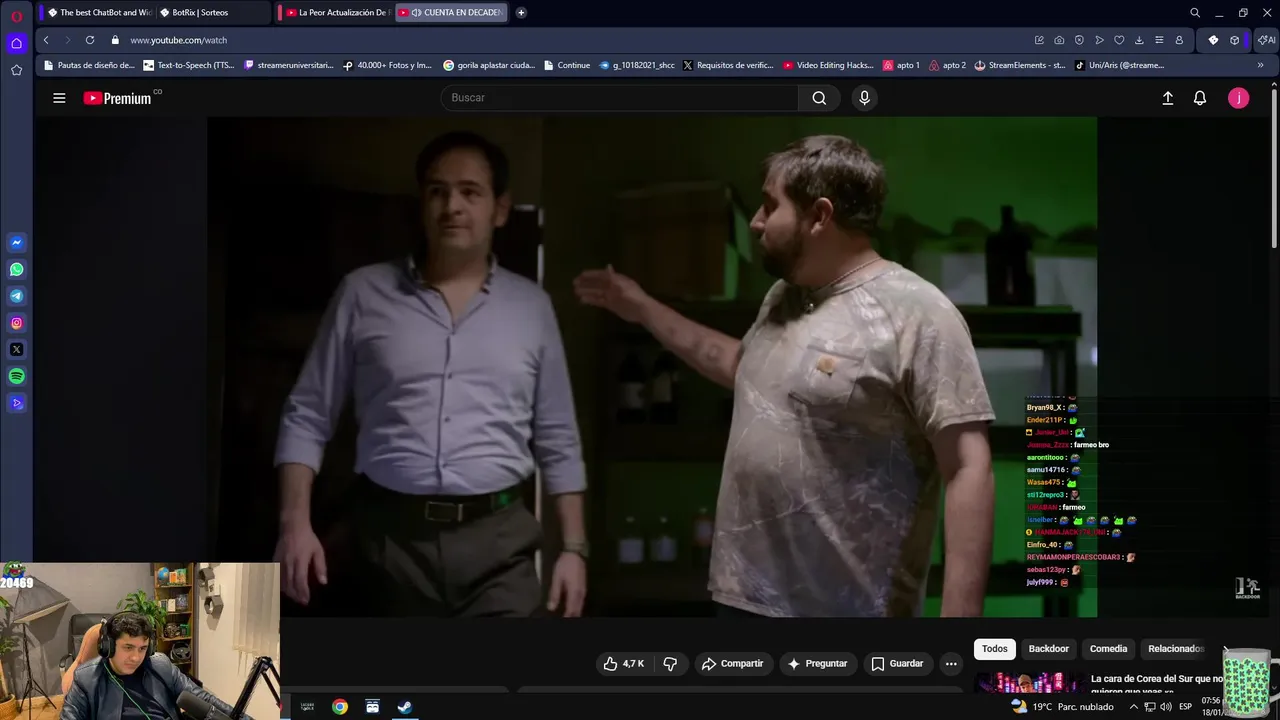Add page to bookmarks with heart icon
This screenshot has width=1280, height=720.
(1119, 40)
